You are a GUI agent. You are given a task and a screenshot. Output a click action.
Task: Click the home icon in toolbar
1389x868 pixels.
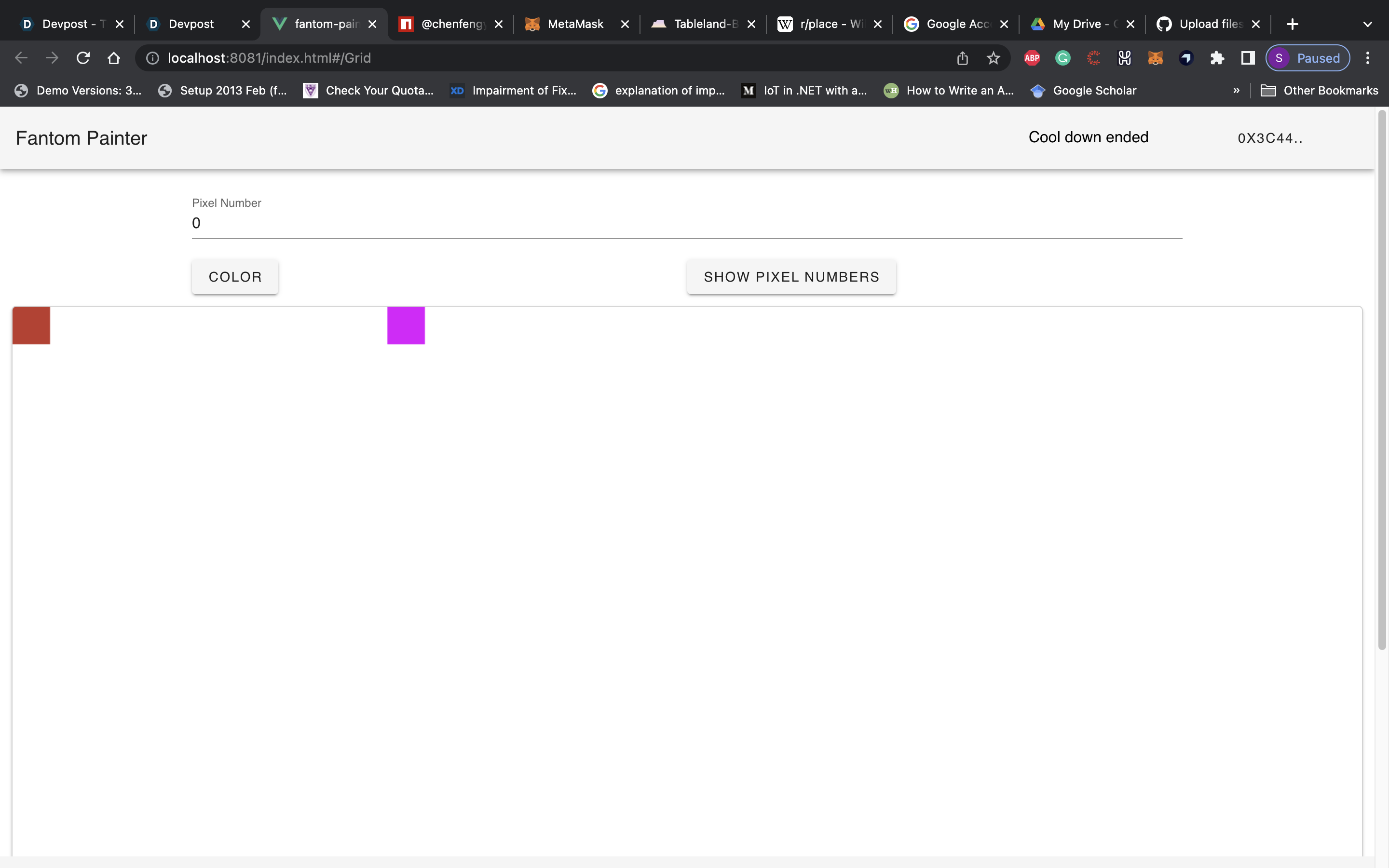tap(114, 58)
